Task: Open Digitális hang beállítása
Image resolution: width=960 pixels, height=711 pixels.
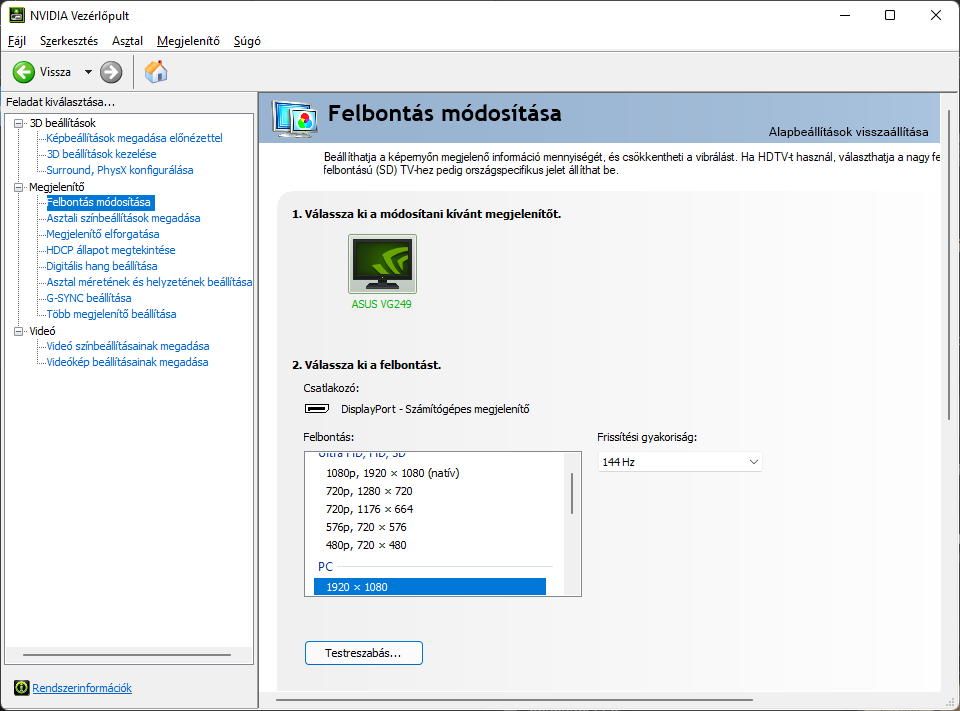Action: 102,266
